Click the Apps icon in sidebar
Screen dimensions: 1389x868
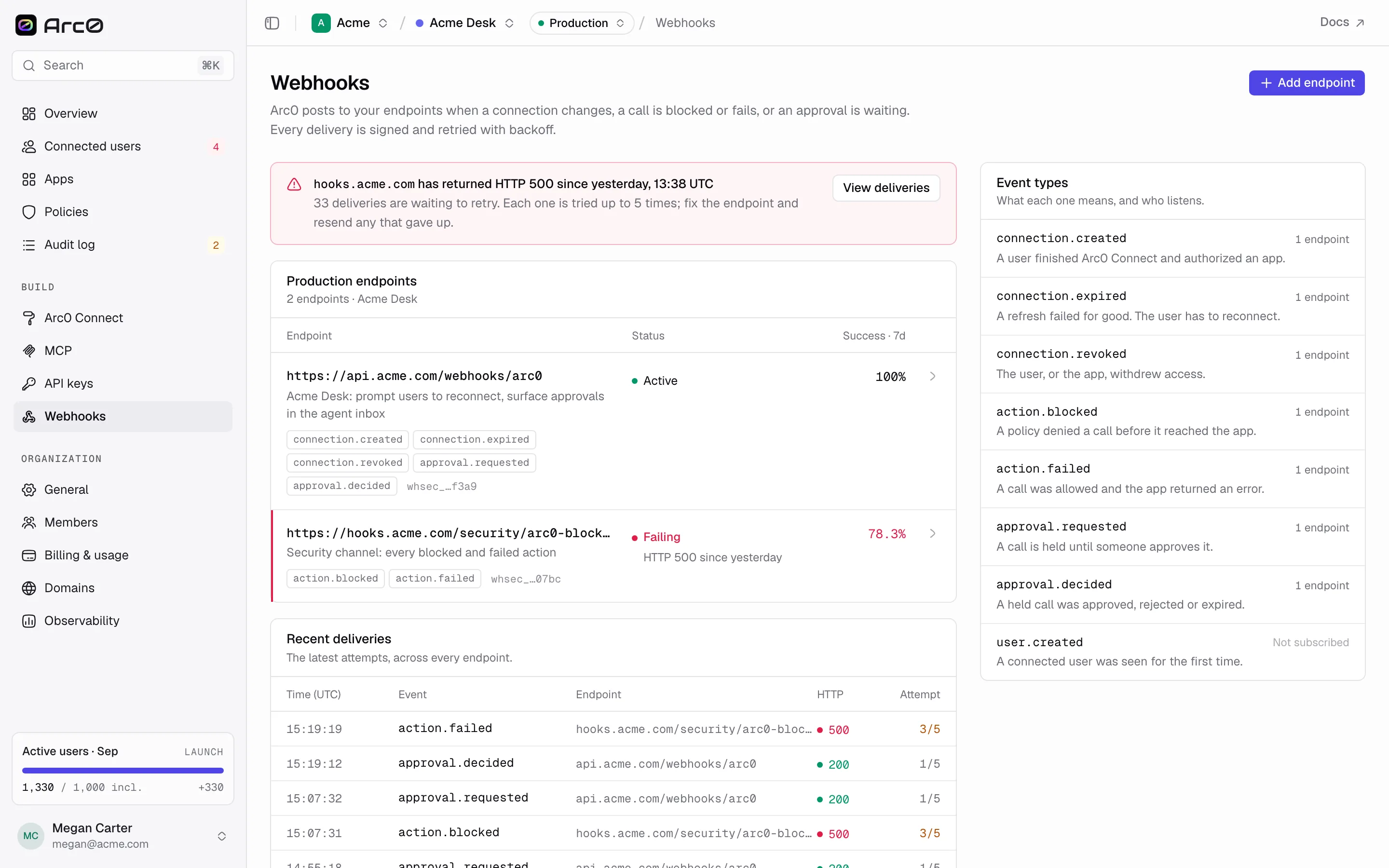(29, 179)
